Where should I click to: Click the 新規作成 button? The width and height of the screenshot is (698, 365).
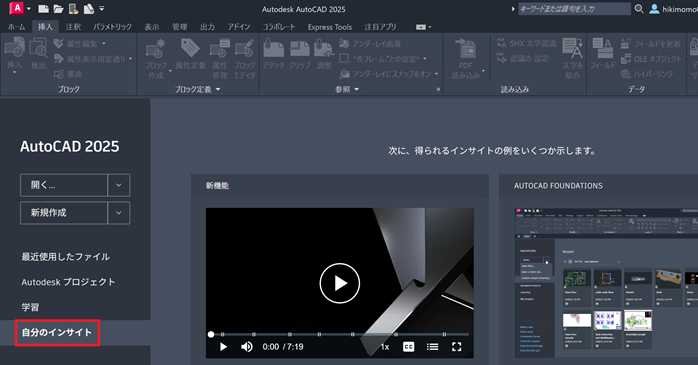tap(64, 213)
